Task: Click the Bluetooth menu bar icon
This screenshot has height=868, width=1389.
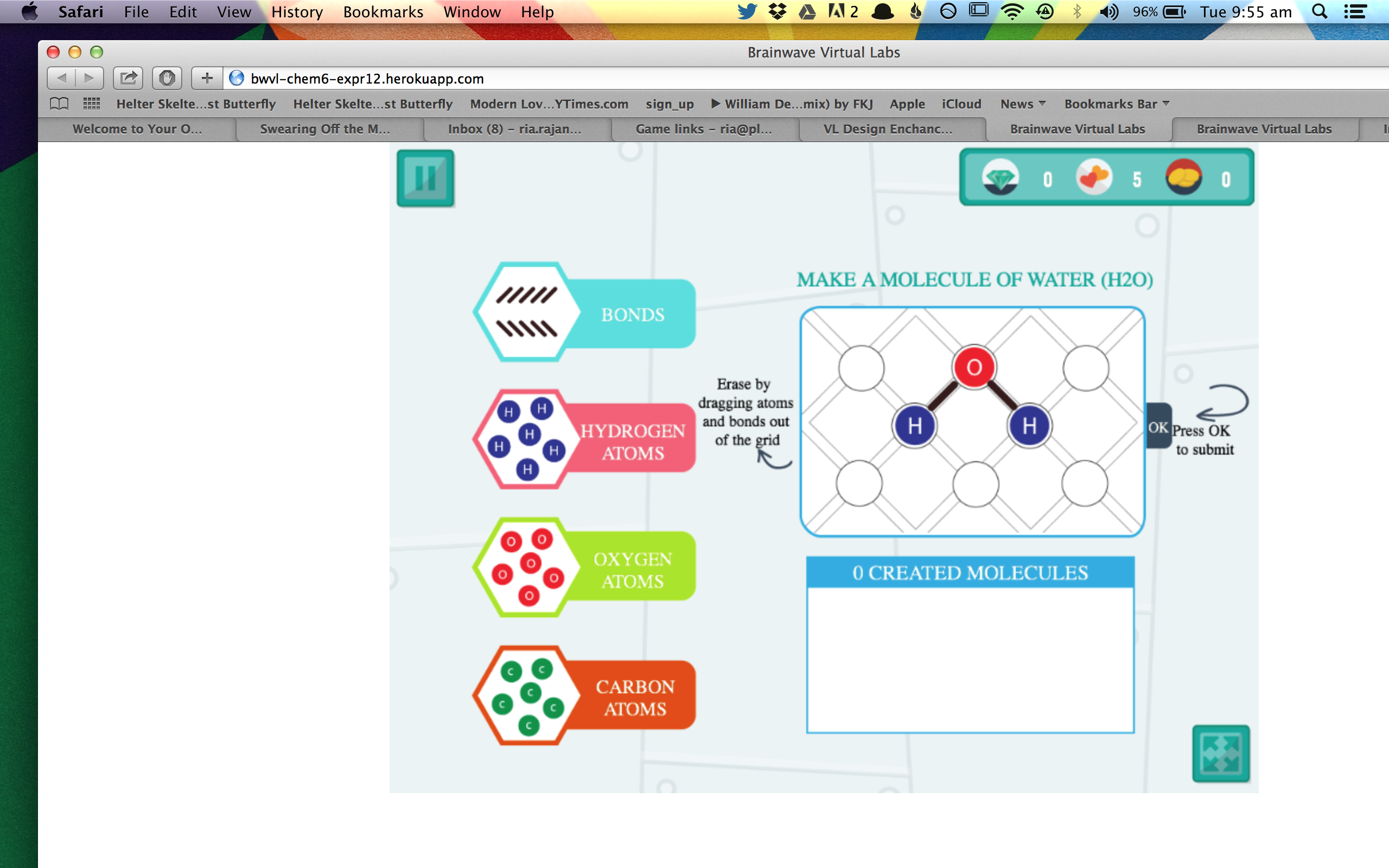Action: (1077, 11)
